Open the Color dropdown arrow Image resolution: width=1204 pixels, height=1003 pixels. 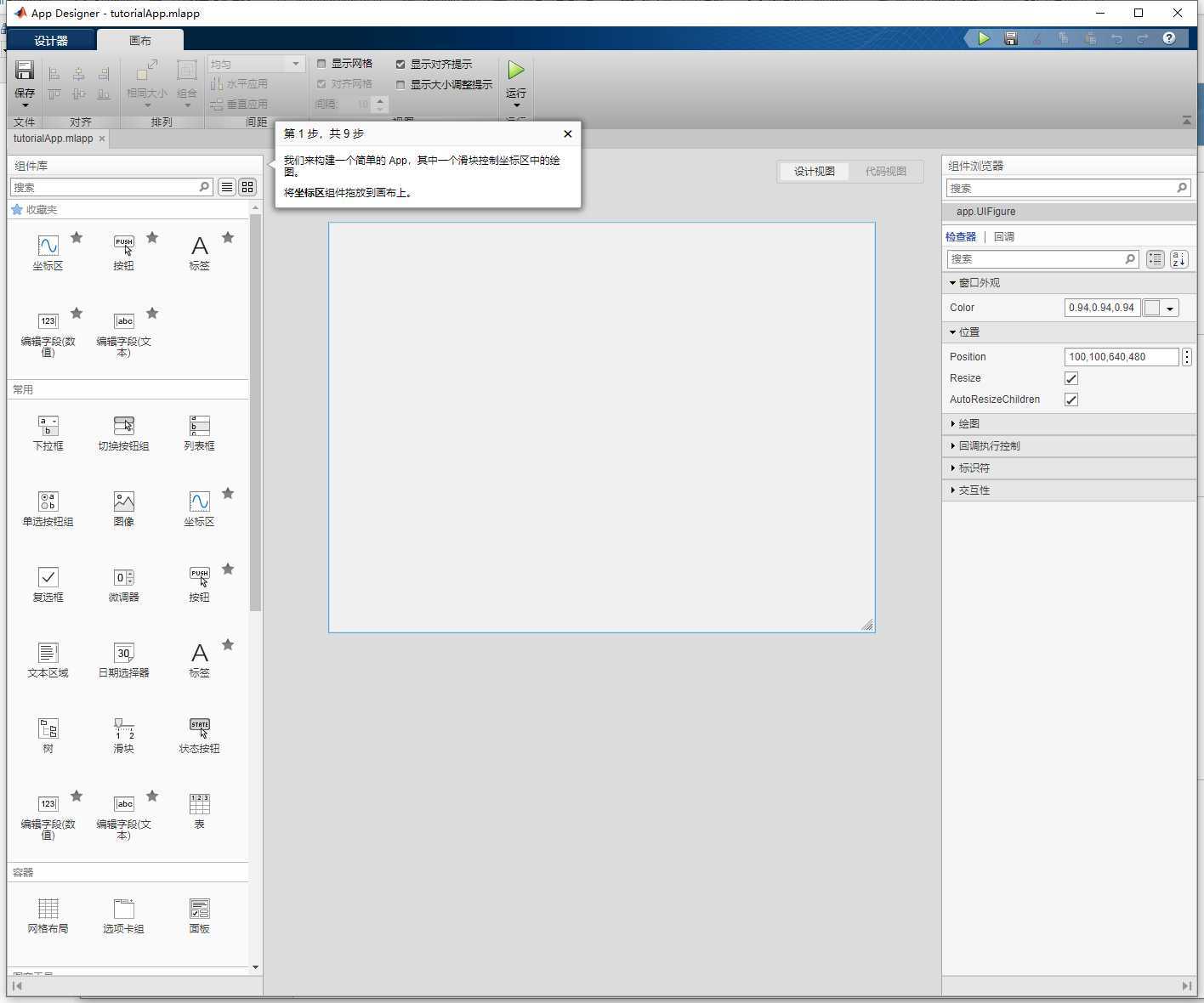tap(1170, 309)
